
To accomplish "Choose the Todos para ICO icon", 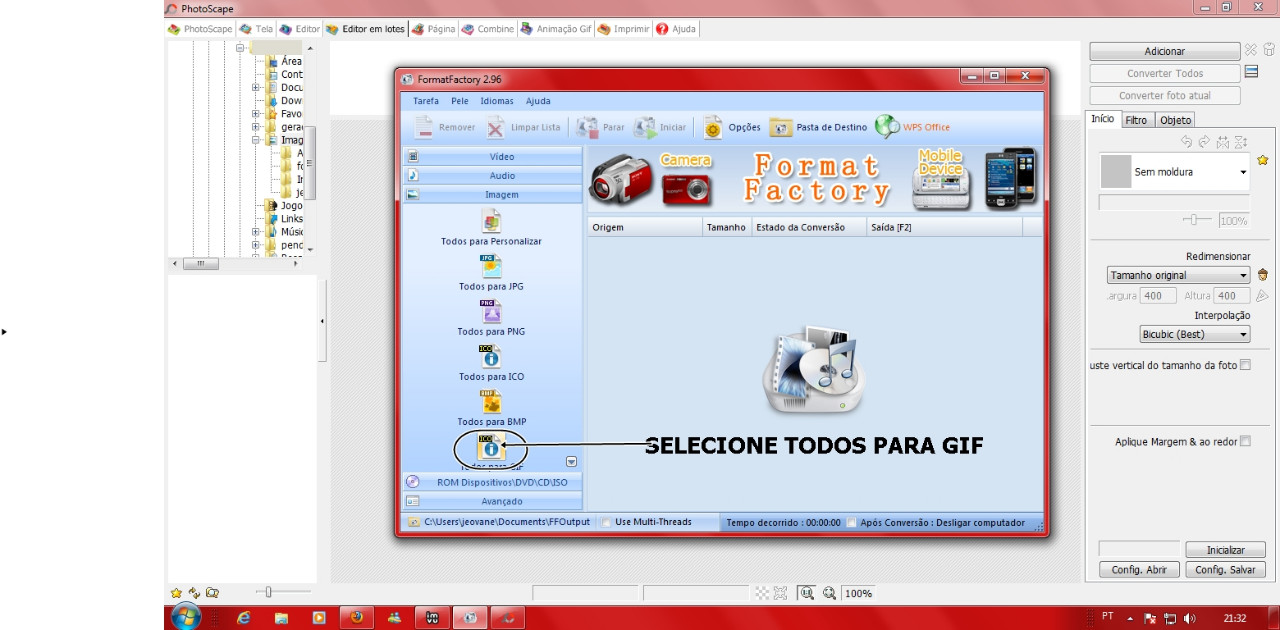I will tap(491, 357).
